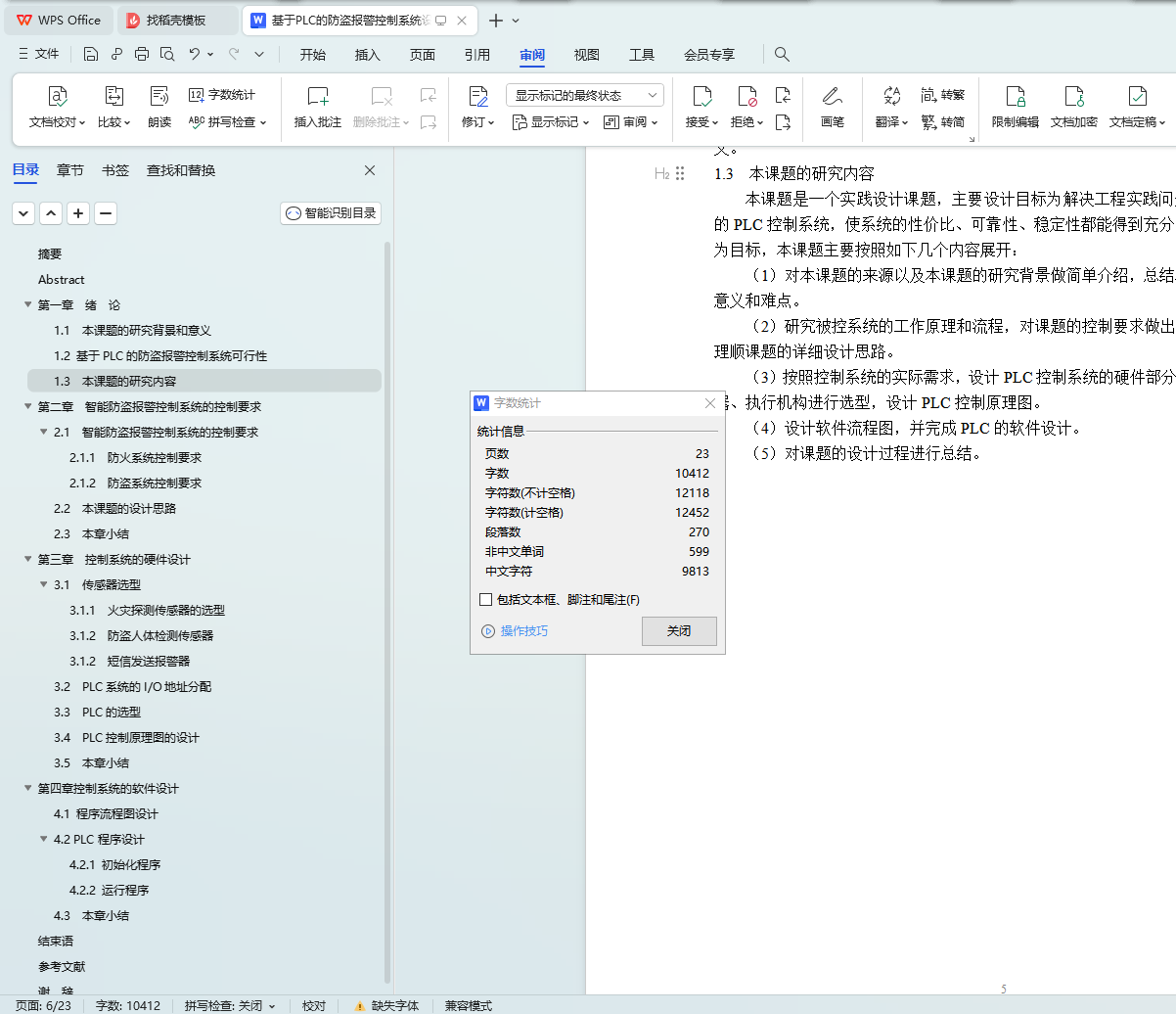Collapse the 4.2 PLC 程序设计 node
The width and height of the screenshot is (1176, 1014).
(44, 840)
